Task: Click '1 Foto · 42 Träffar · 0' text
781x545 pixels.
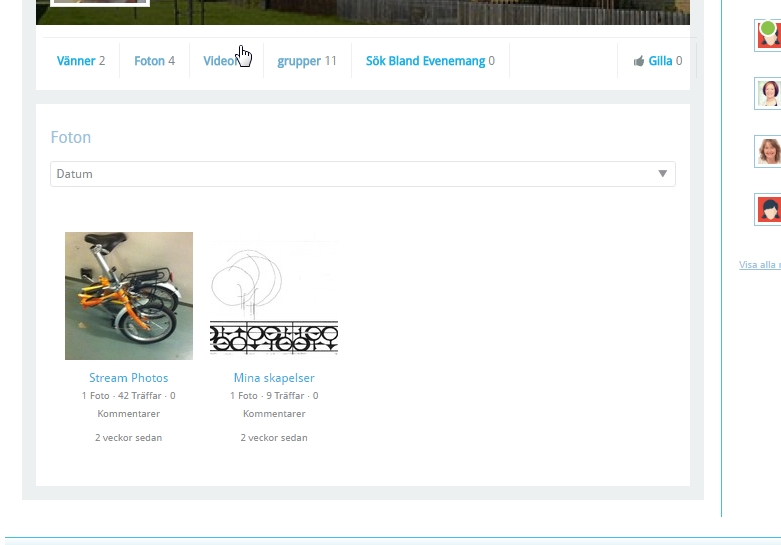Action: [129, 396]
